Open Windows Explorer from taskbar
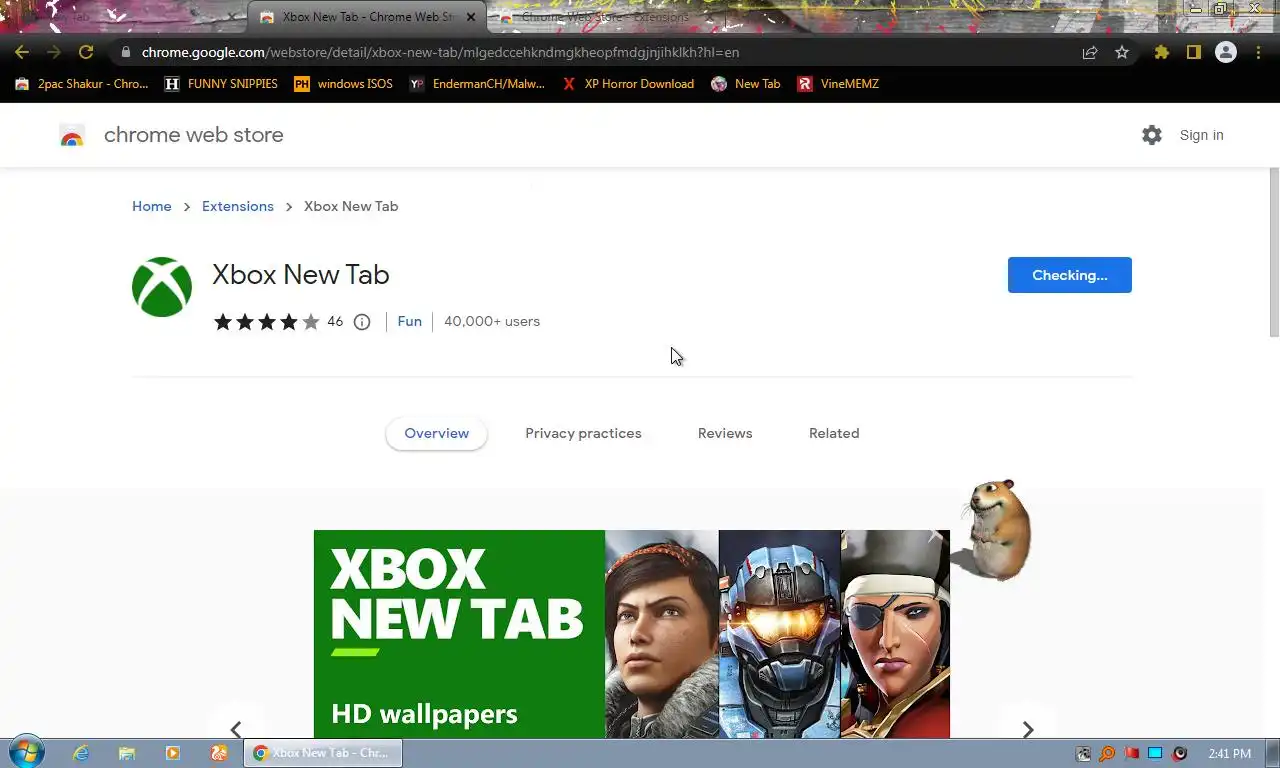1280x768 pixels. 127,753
